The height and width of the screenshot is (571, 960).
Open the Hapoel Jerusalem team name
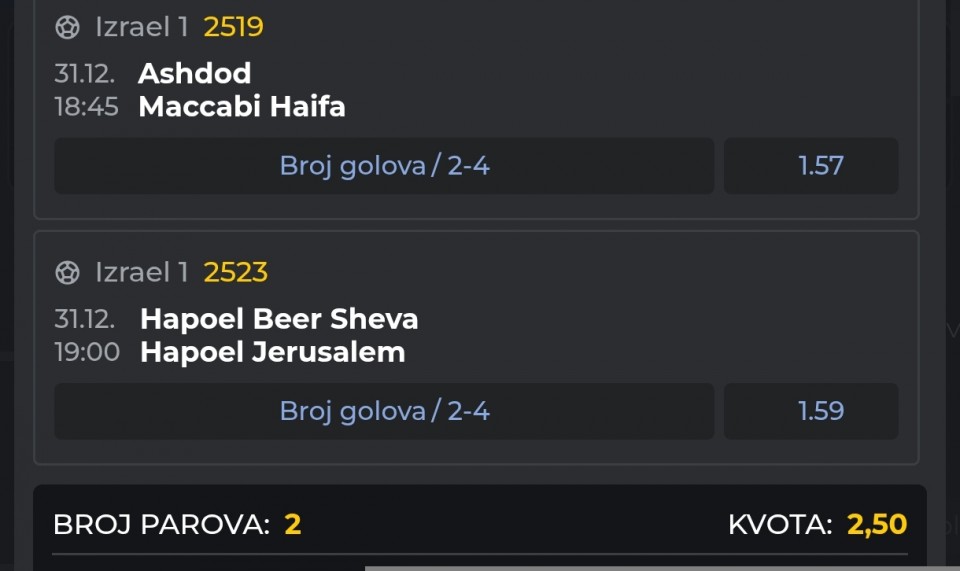[x=272, y=352]
